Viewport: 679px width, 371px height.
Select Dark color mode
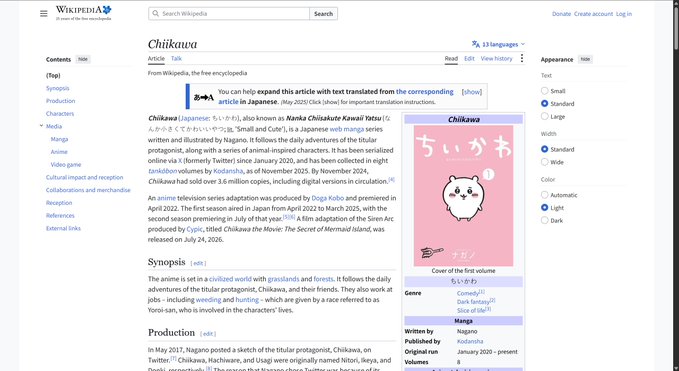click(545, 220)
